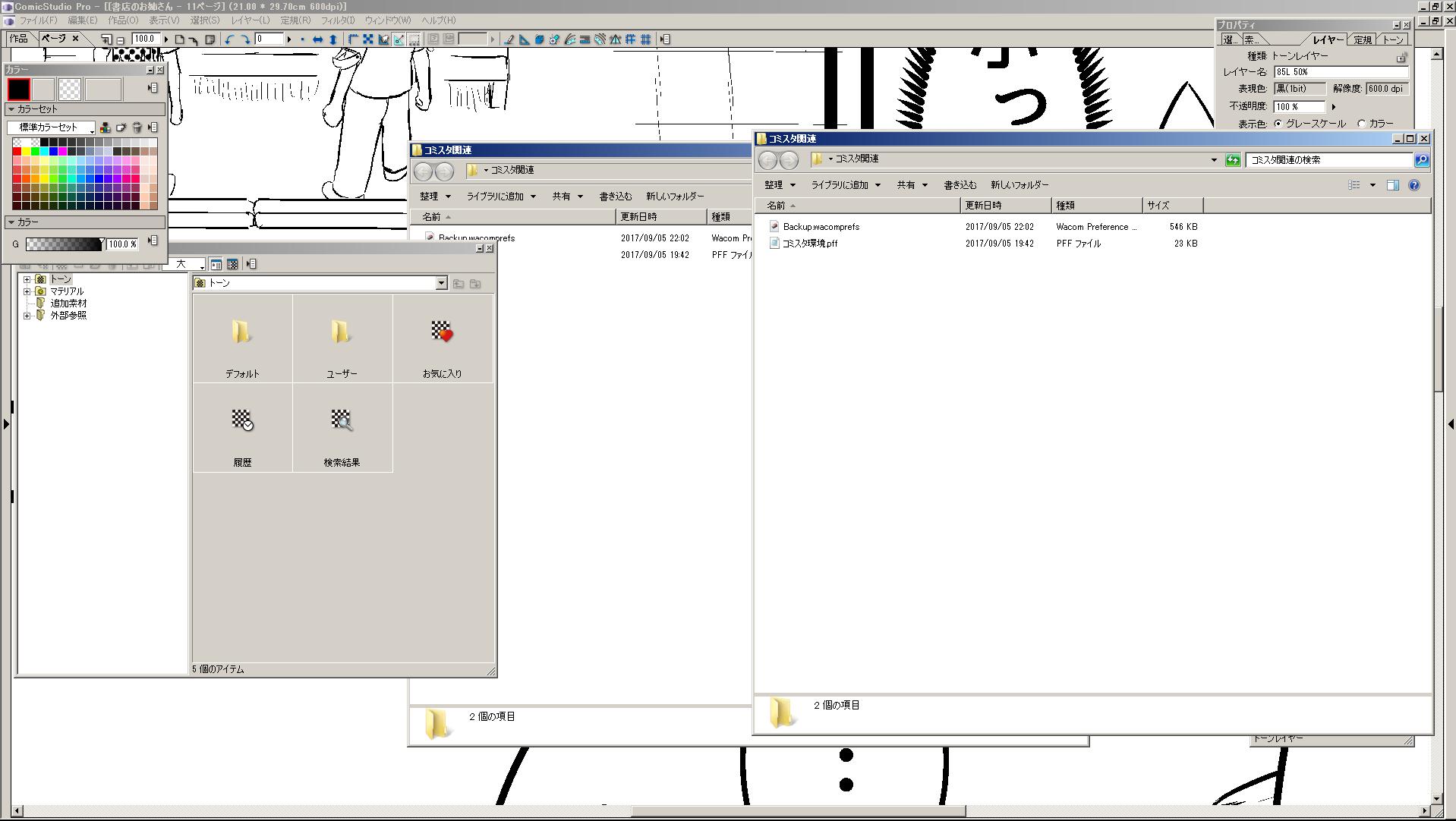1456x821 pixels.
Task: Pick the red swatch in the color set
Action: [17, 152]
